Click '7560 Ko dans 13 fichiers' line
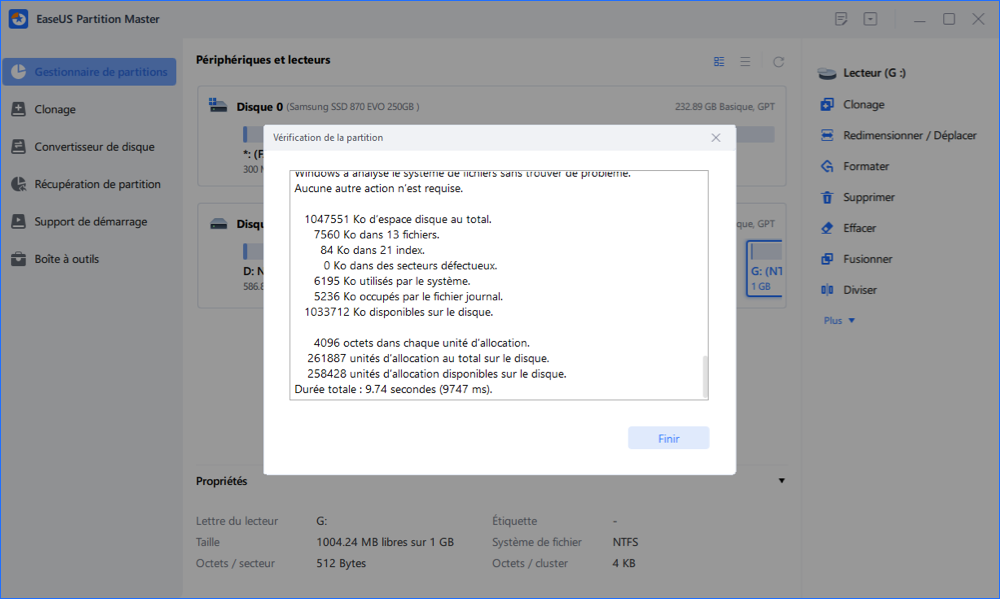 [376, 235]
